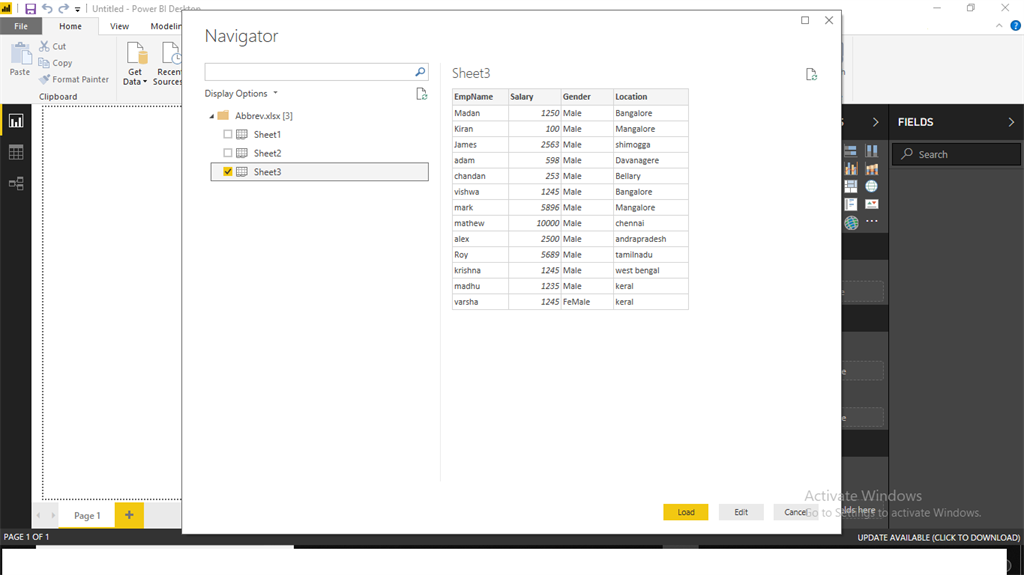Image resolution: width=1024 pixels, height=575 pixels.
Task: Open the Display Options dropdown
Action: 241,93
